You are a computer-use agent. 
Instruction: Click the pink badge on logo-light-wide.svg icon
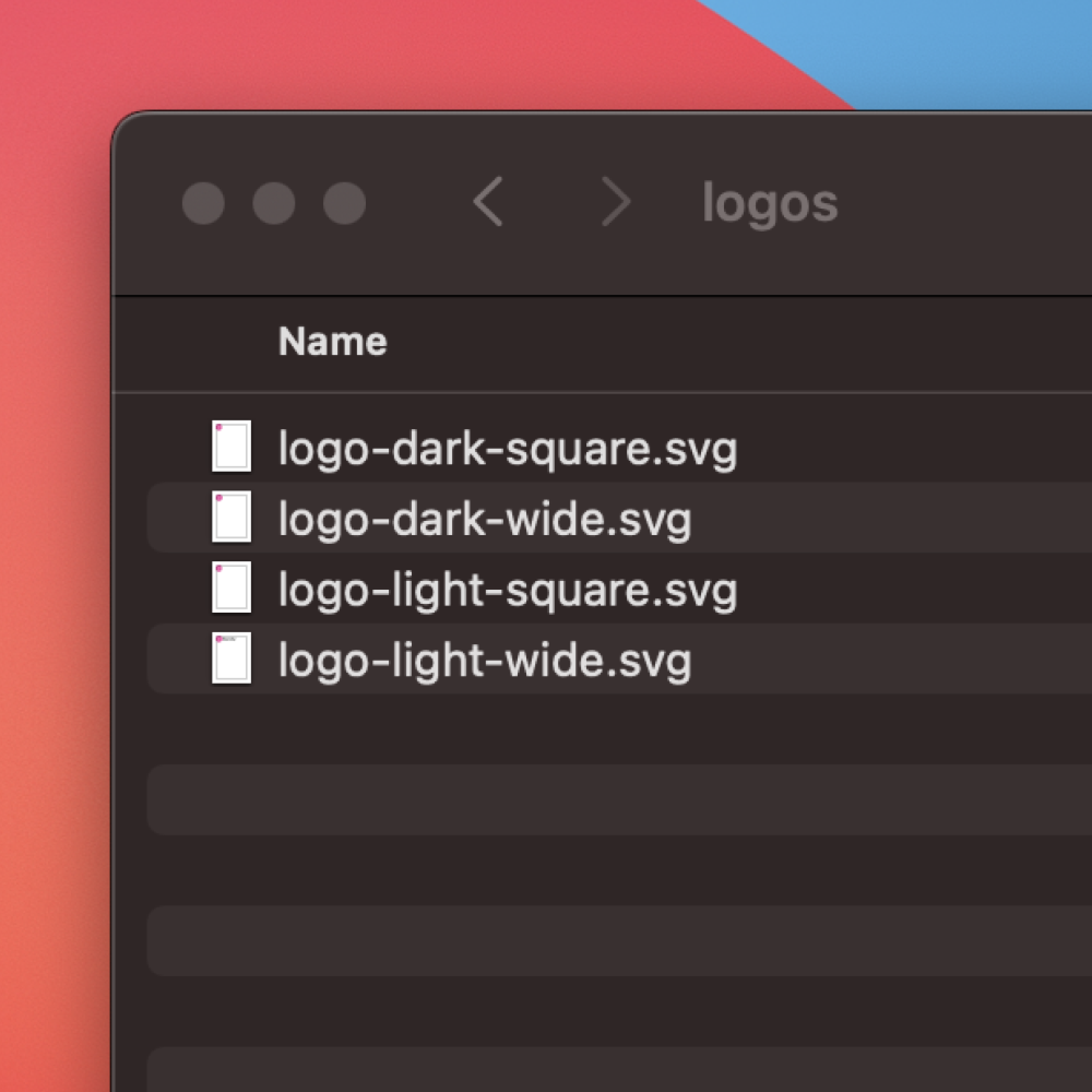(x=221, y=639)
